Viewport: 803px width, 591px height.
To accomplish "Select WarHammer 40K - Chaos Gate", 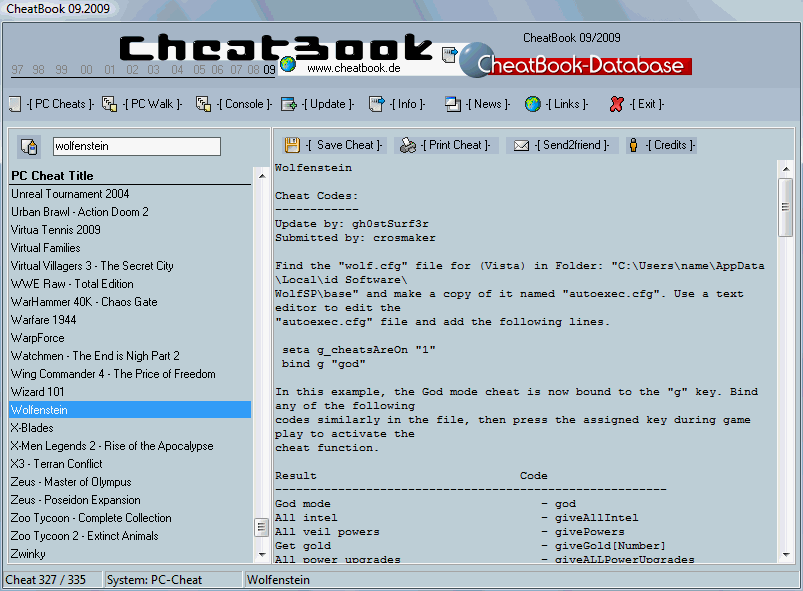I will pos(131,302).
